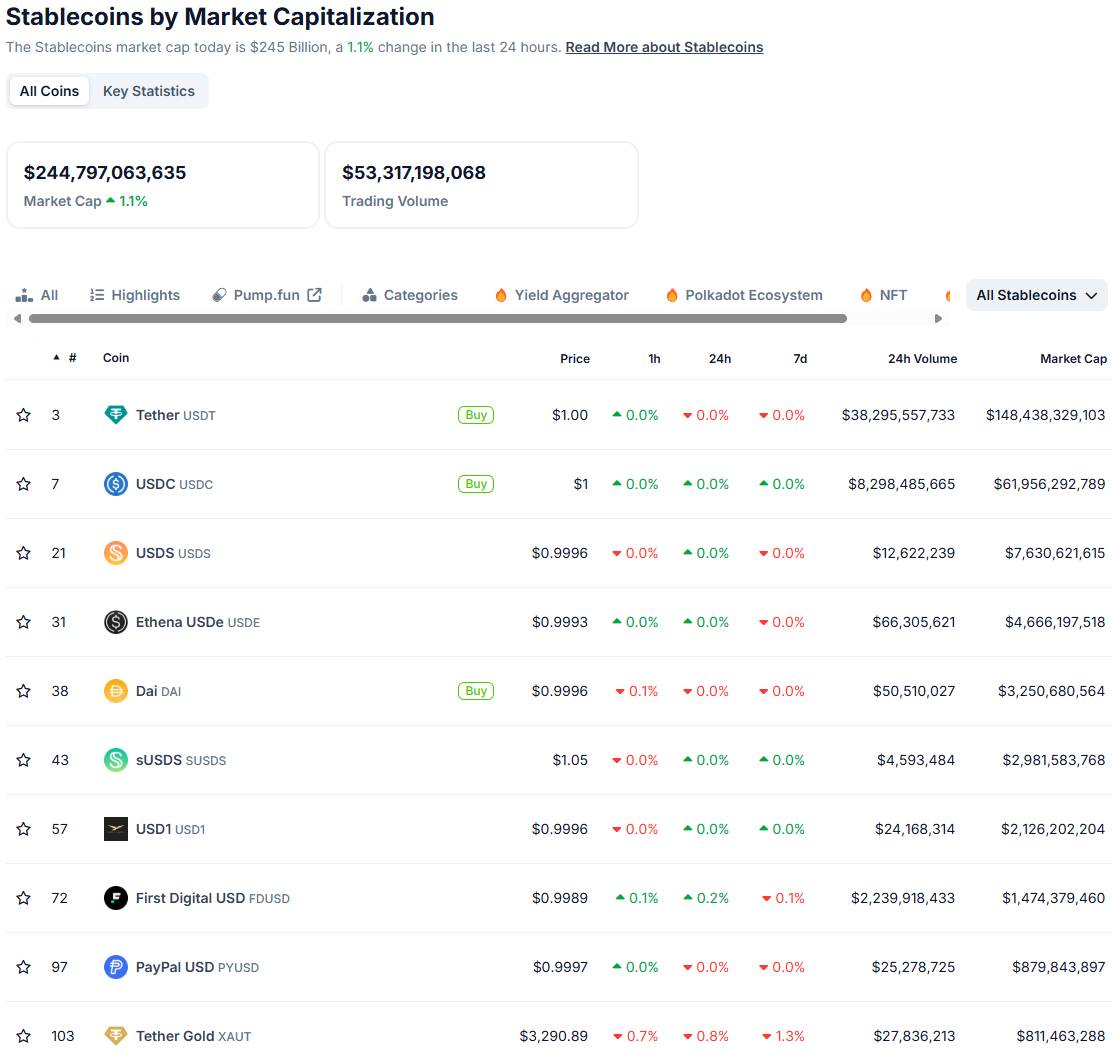
Task: Open the Dai coin page
Action: 158,691
